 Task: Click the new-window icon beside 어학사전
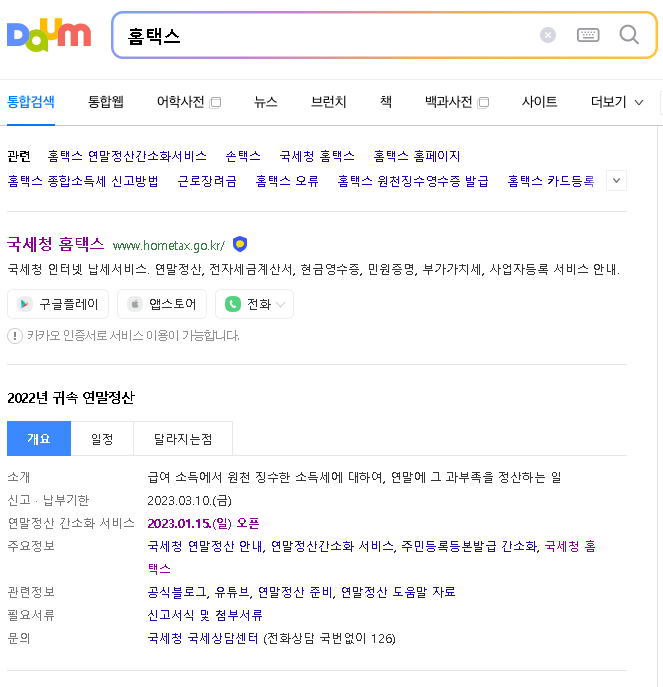point(215,103)
